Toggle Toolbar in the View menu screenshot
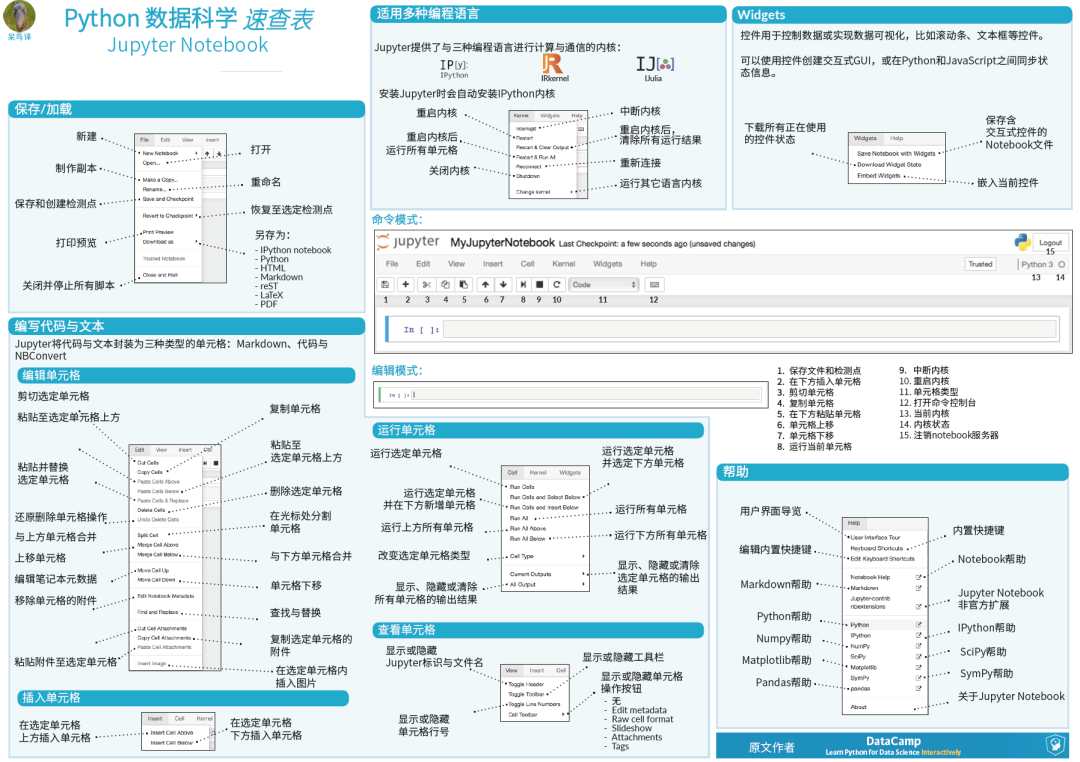 point(526,694)
